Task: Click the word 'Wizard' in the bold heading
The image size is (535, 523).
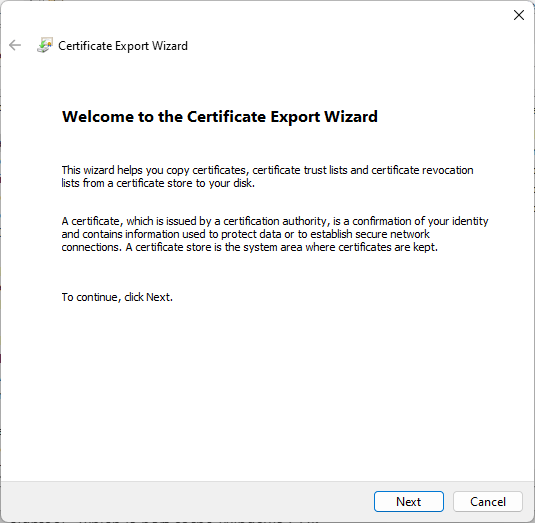Action: (351, 117)
